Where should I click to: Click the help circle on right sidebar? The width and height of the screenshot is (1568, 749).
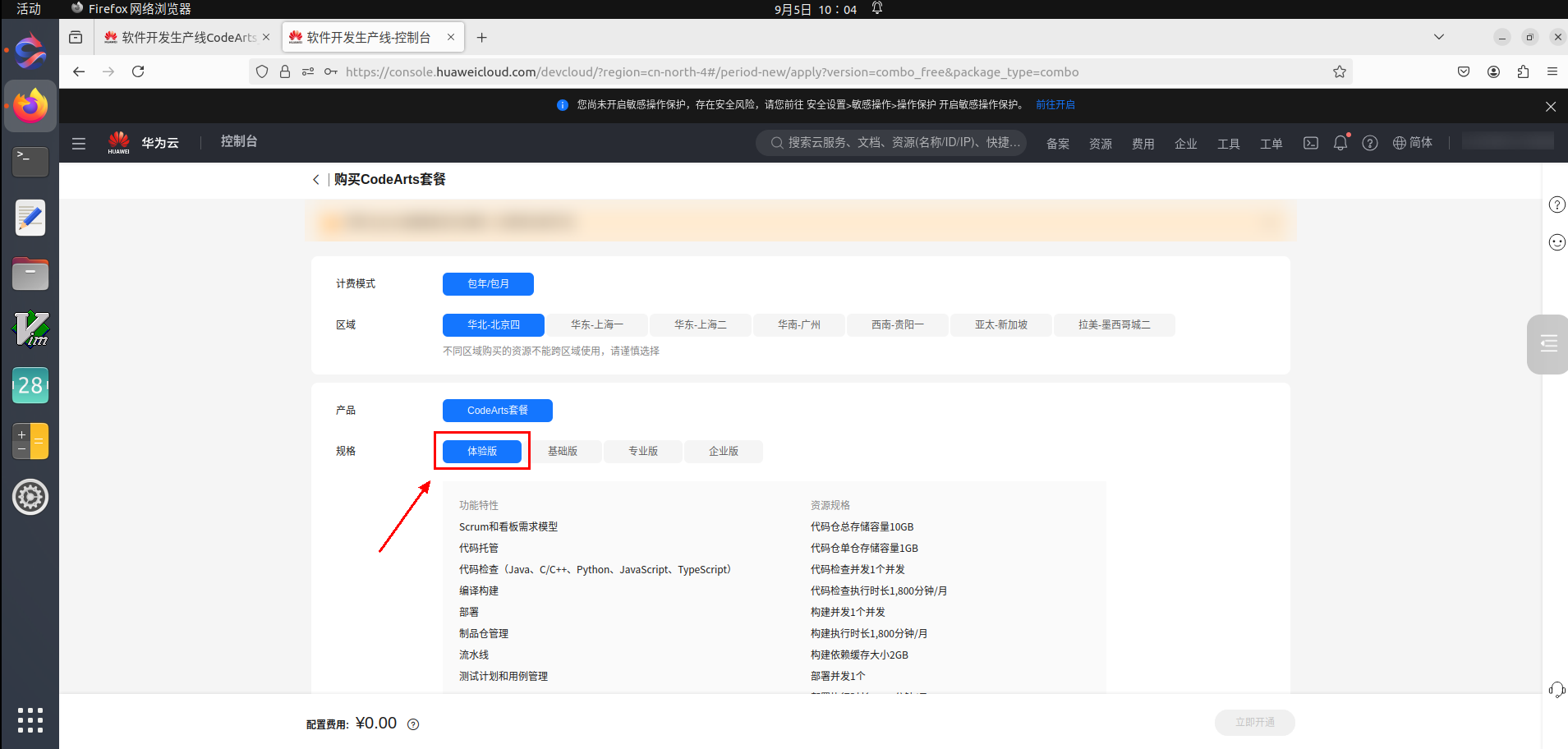pos(1557,204)
